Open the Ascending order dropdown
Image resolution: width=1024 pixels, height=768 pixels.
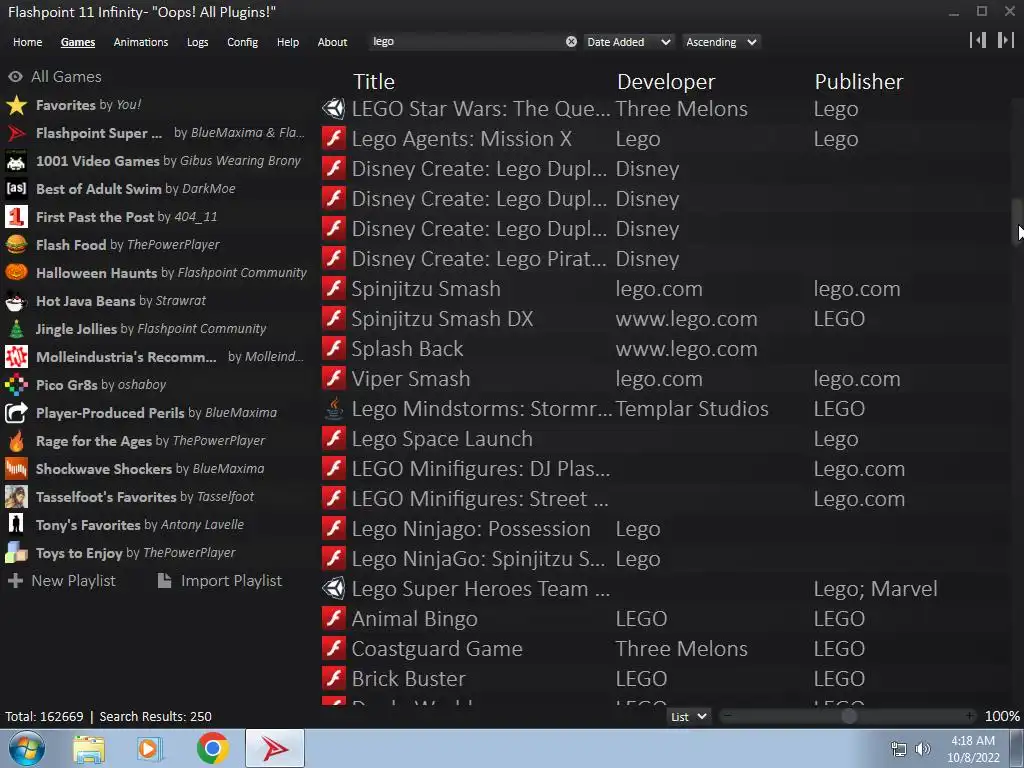722,42
